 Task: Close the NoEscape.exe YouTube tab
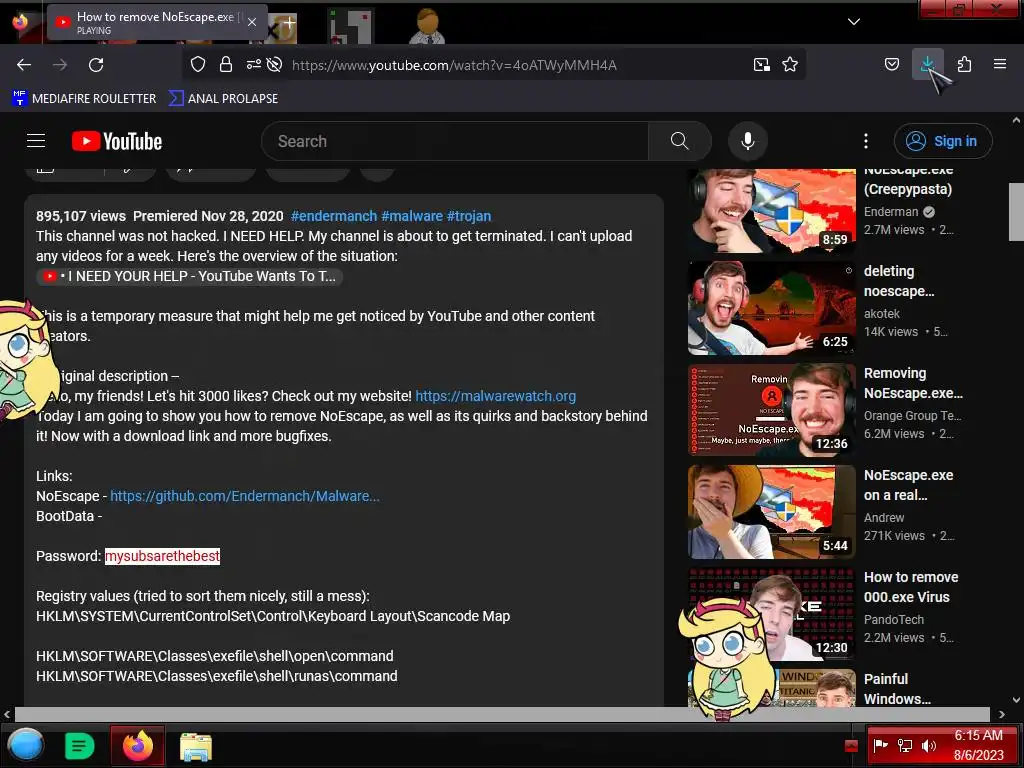coord(252,22)
